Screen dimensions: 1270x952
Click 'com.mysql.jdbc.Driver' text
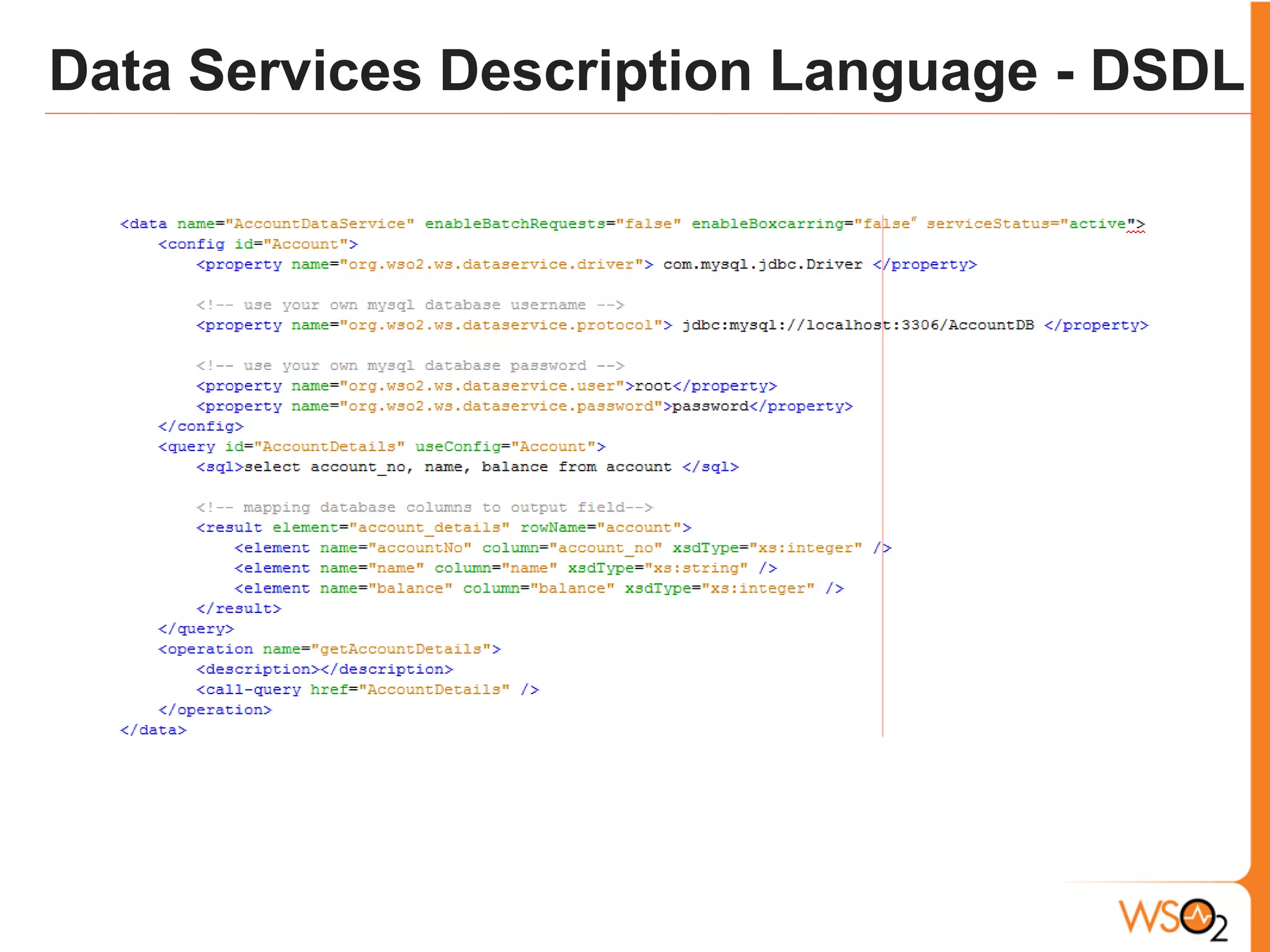pos(763,265)
